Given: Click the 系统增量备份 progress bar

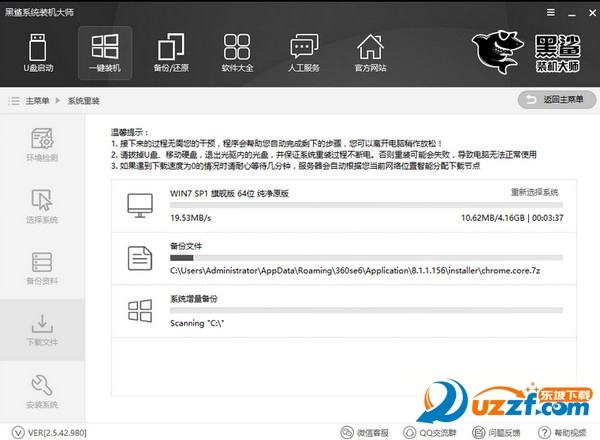Looking at the screenshot, I should [x=367, y=310].
